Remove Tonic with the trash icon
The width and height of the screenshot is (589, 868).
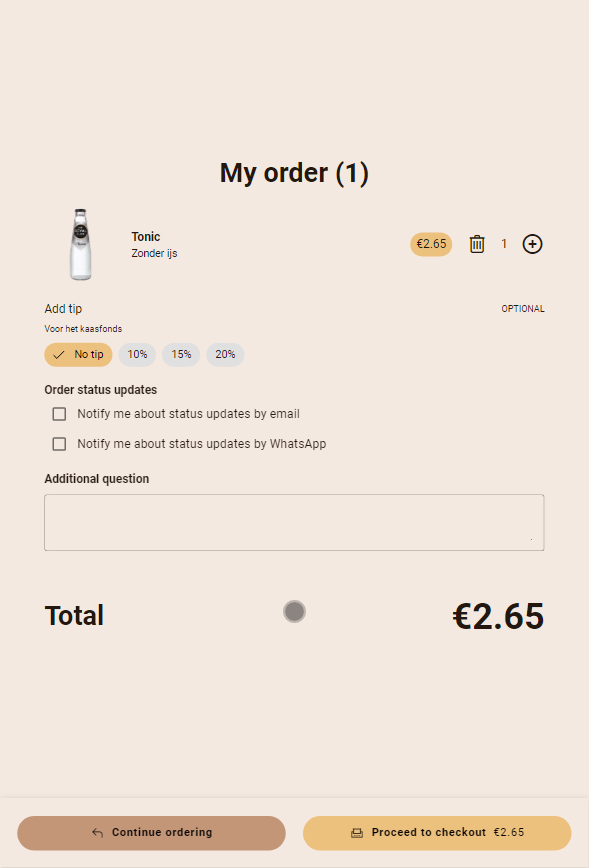[x=477, y=244]
